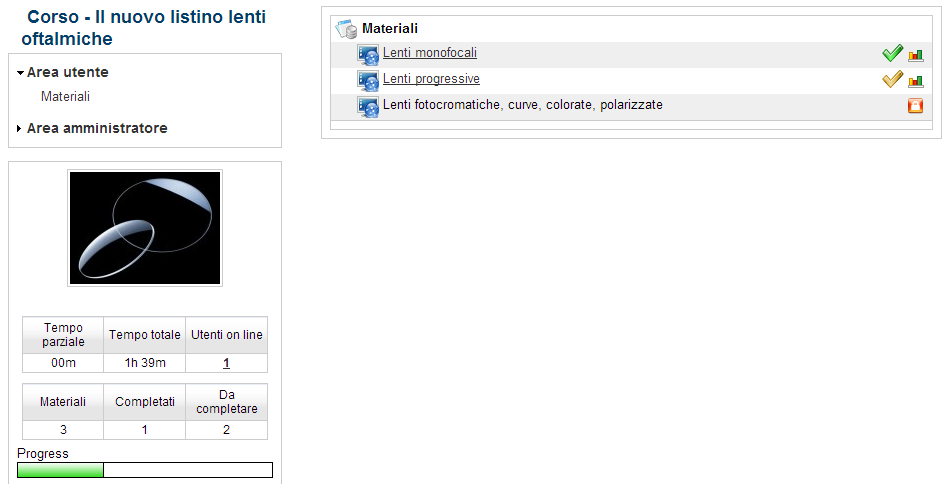The image size is (951, 484).
Task: Click the course Progress bar
Action: (x=145, y=470)
